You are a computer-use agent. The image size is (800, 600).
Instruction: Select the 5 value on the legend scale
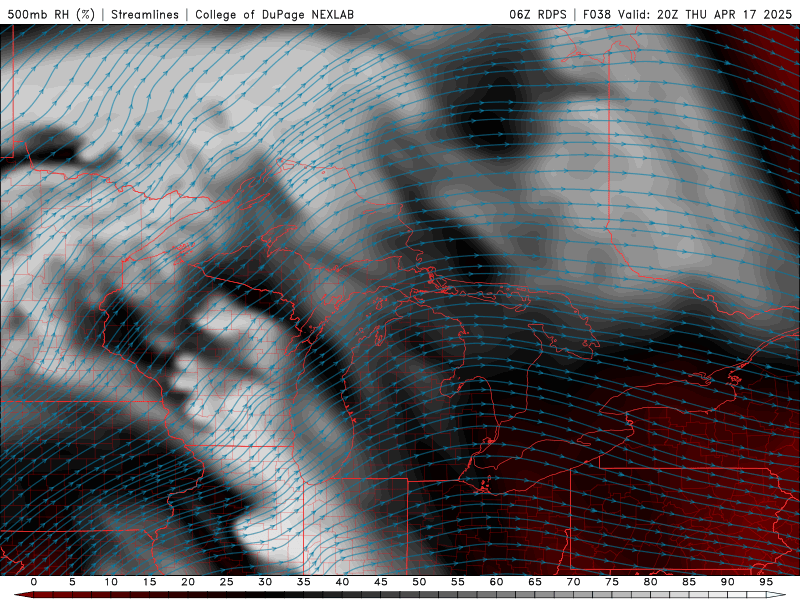click(x=72, y=582)
